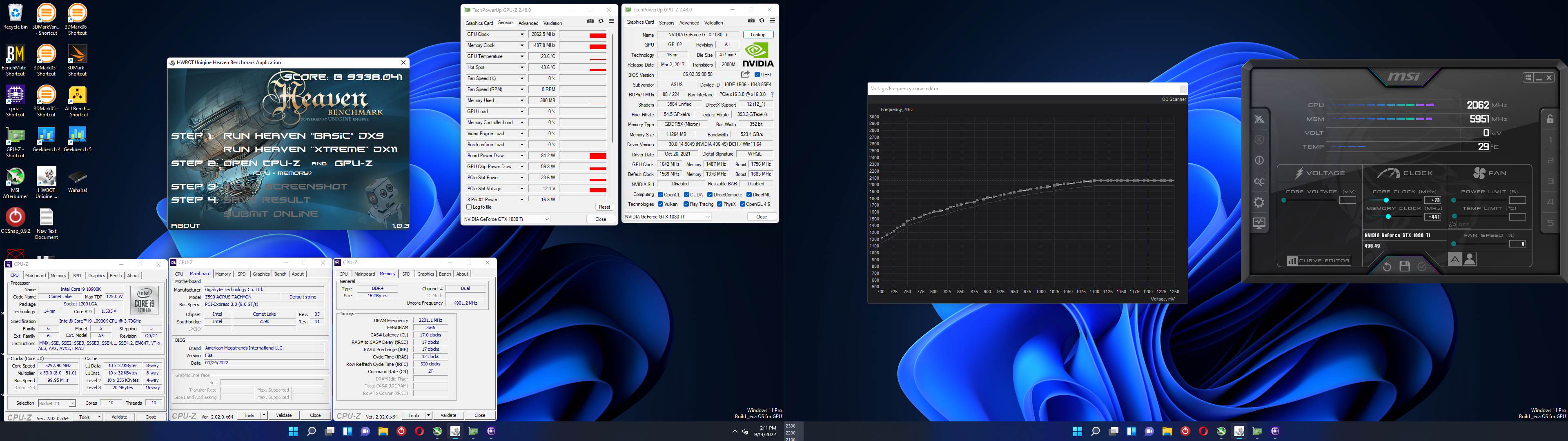The image size is (1568, 441).
Task: Open hamburger menu in GPU-Z Sensors window
Action: pos(611,21)
